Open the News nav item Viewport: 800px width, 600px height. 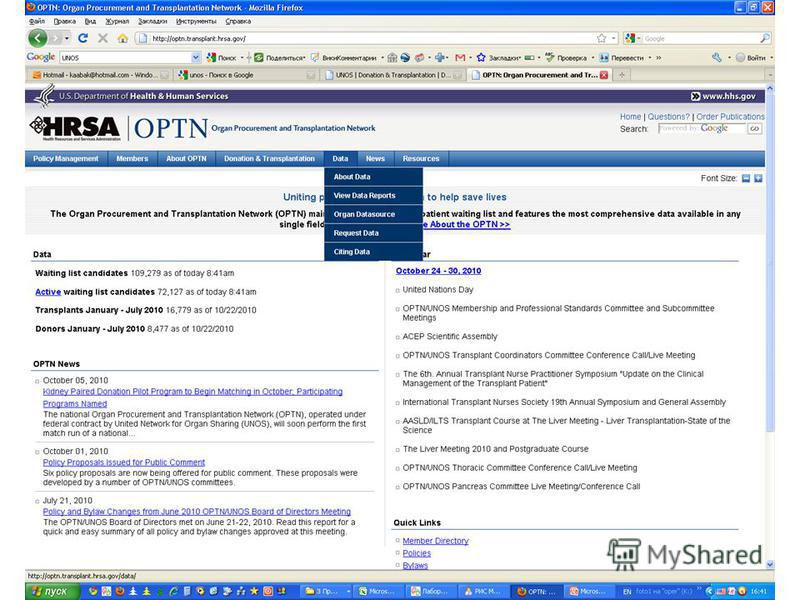[375, 159]
